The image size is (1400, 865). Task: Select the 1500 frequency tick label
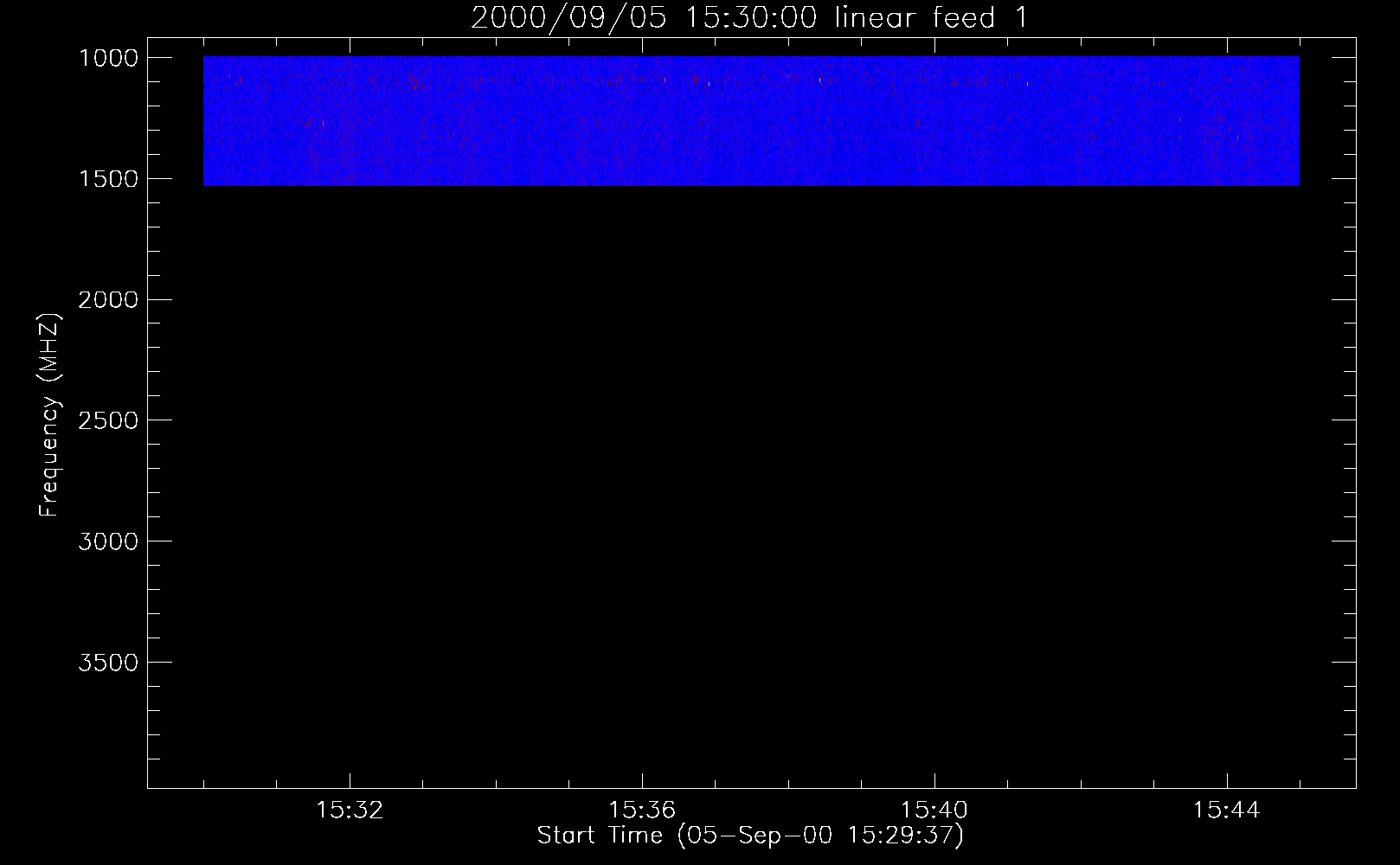pos(108,179)
